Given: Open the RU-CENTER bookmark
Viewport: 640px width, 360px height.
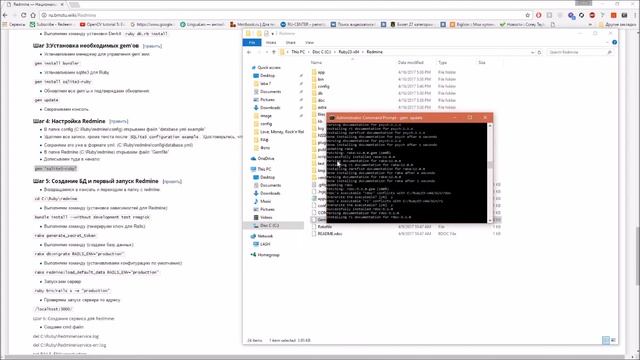Looking at the screenshot, I should click(x=302, y=24).
